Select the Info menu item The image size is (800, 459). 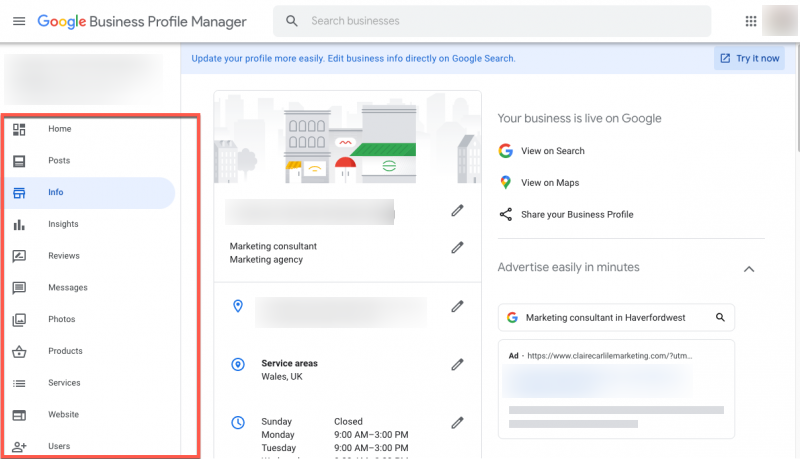point(56,192)
